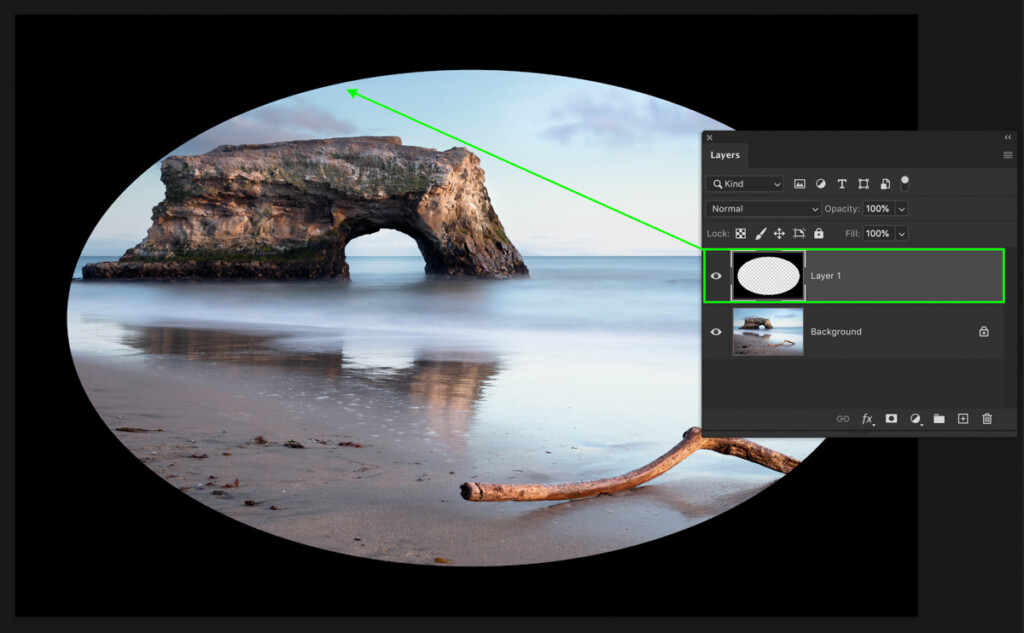The height and width of the screenshot is (633, 1024).
Task: Select the Background layer thumbnail
Action: click(x=768, y=332)
